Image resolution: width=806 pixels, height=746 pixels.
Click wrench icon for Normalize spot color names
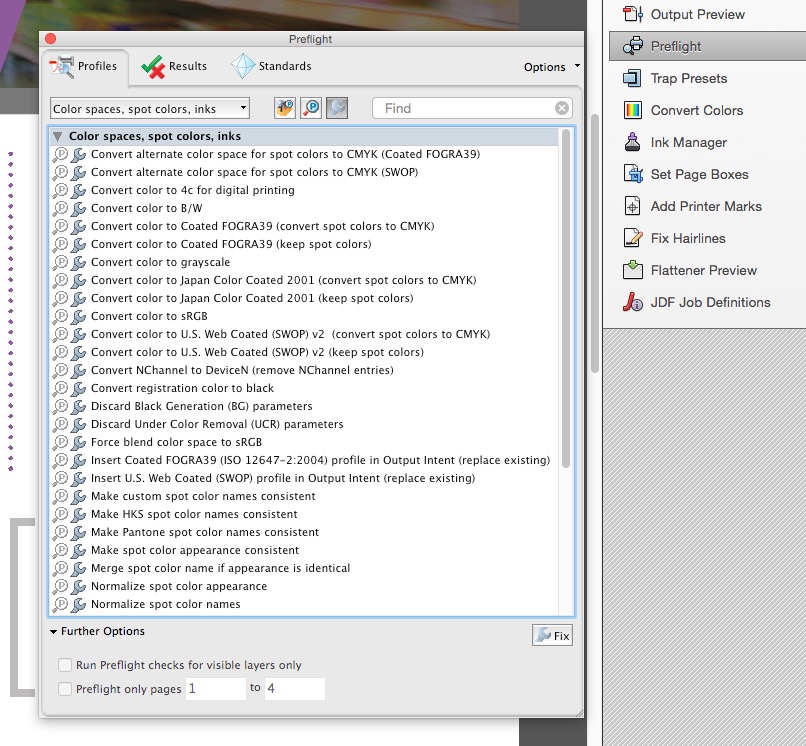coord(78,604)
